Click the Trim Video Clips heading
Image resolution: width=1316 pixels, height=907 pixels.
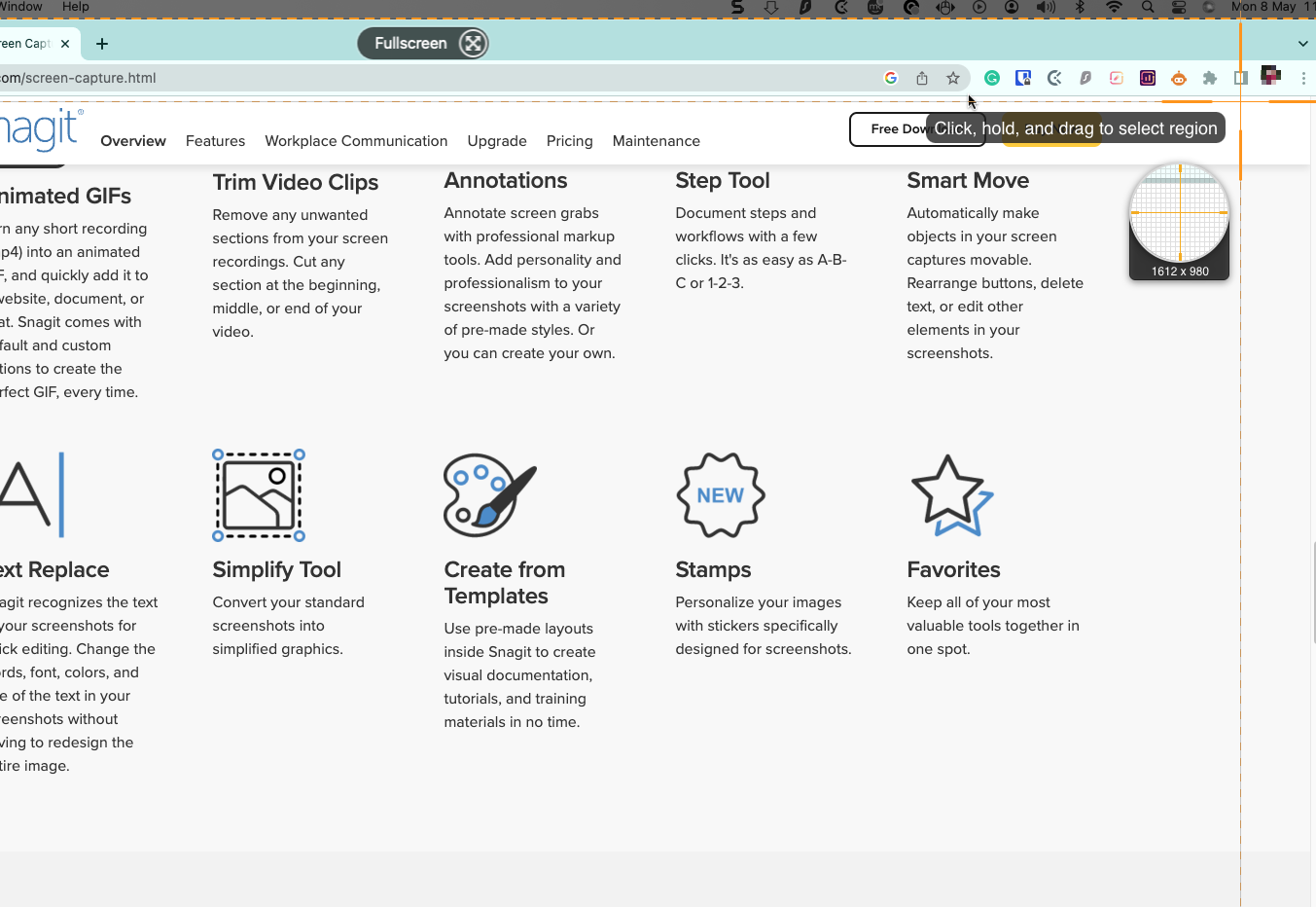[296, 183]
